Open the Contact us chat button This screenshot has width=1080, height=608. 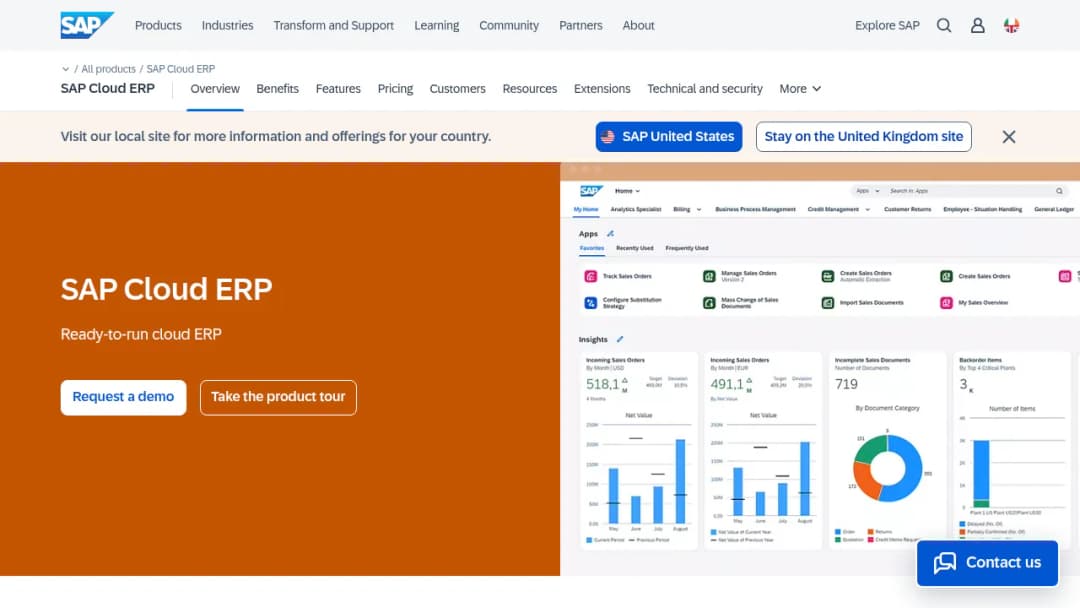tap(987, 563)
